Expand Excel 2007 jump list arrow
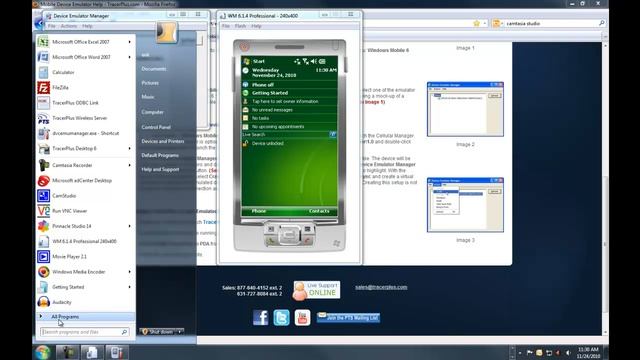The width and height of the screenshot is (640, 360). point(130,42)
